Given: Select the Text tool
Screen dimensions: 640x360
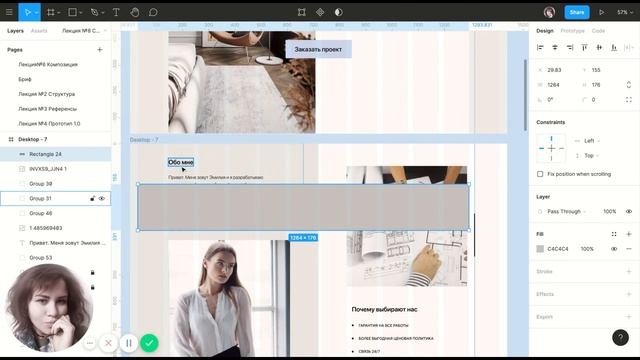Looking at the screenshot, I should pyautogui.click(x=116, y=12).
